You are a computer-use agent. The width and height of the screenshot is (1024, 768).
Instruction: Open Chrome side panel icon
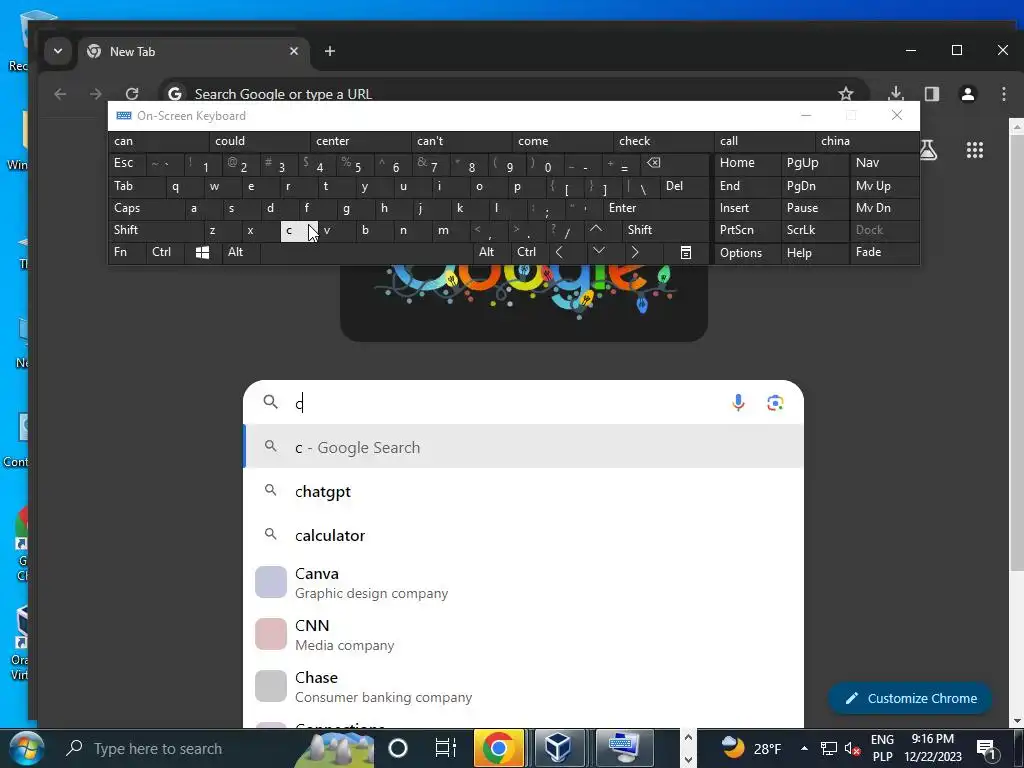932,94
